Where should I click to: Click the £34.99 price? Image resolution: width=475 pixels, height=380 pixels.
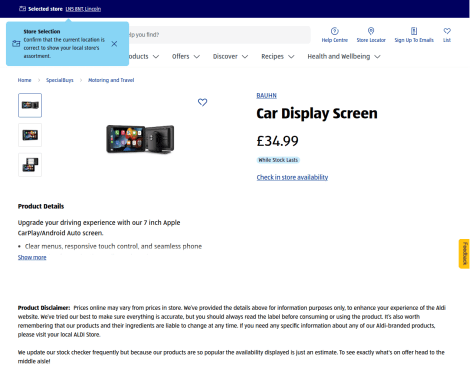click(x=277, y=141)
